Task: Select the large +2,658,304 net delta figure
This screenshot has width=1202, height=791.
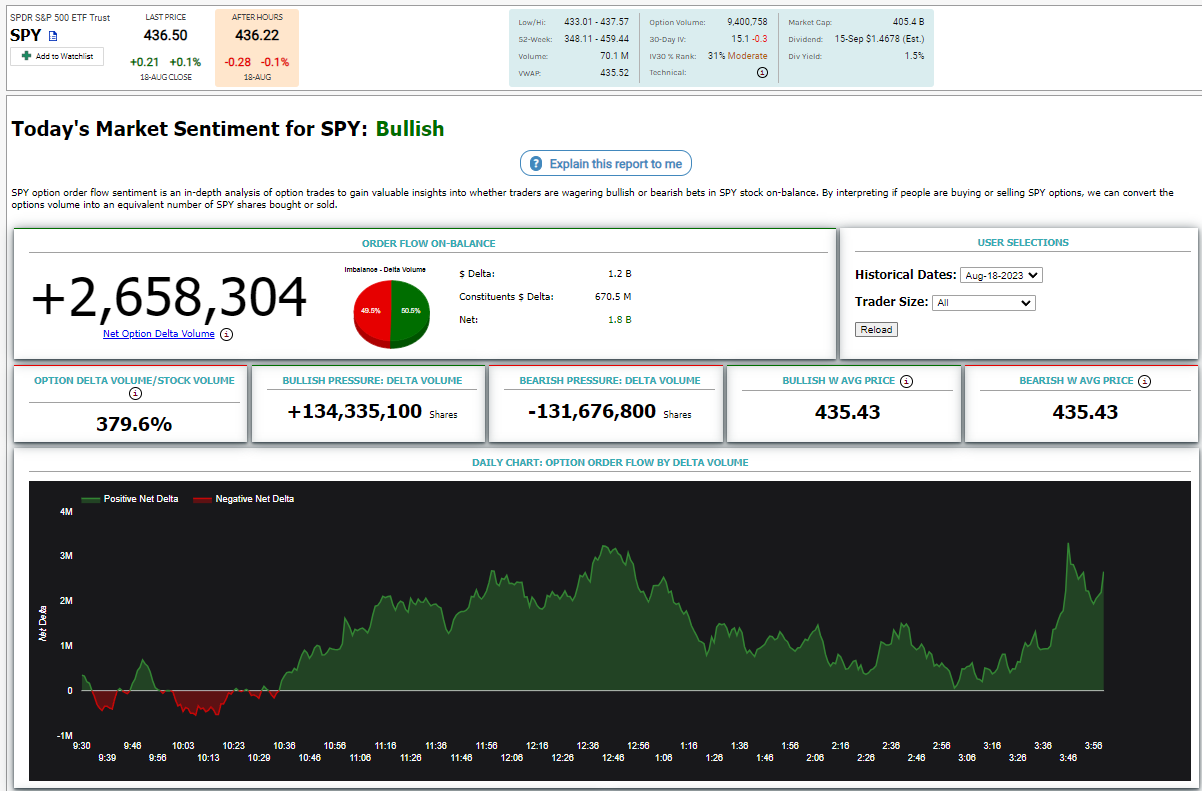Action: point(170,298)
